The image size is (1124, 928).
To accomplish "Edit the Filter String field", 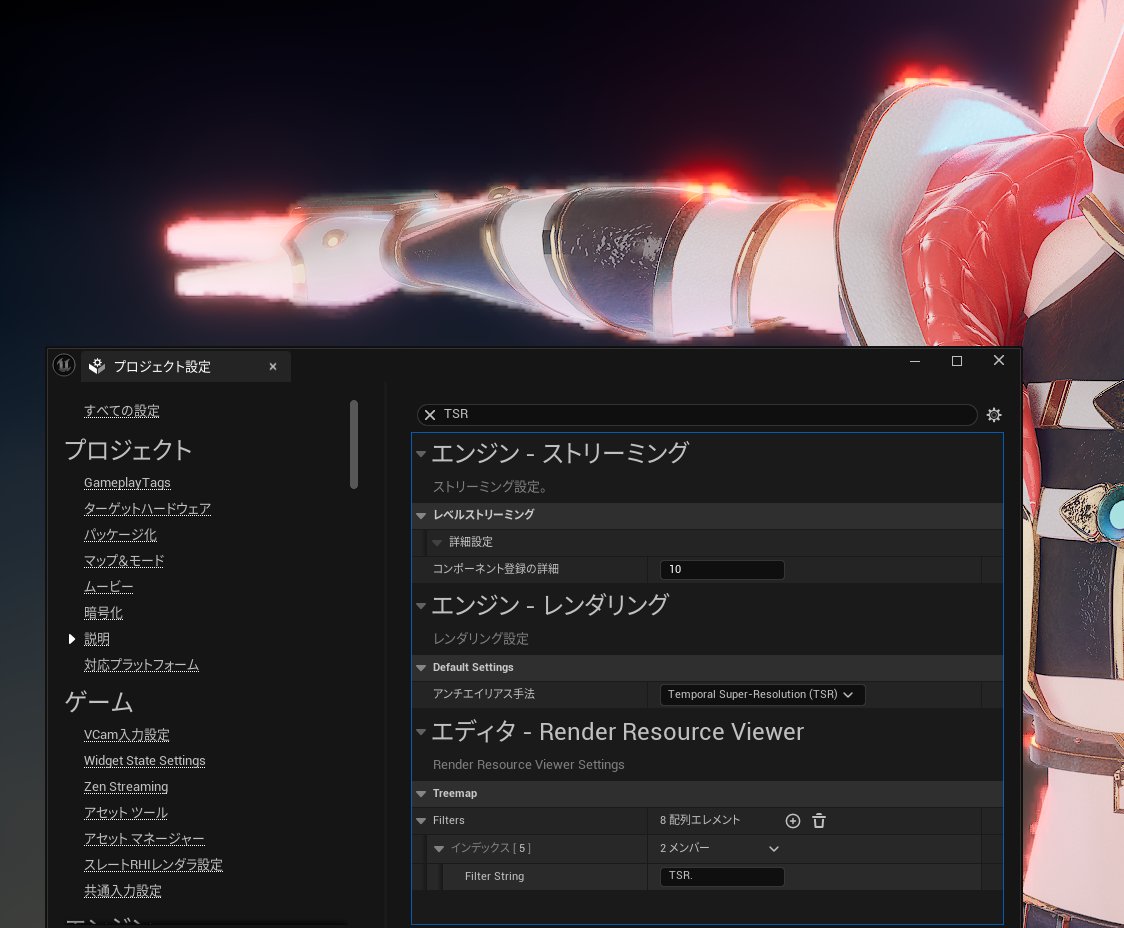I will pos(722,876).
